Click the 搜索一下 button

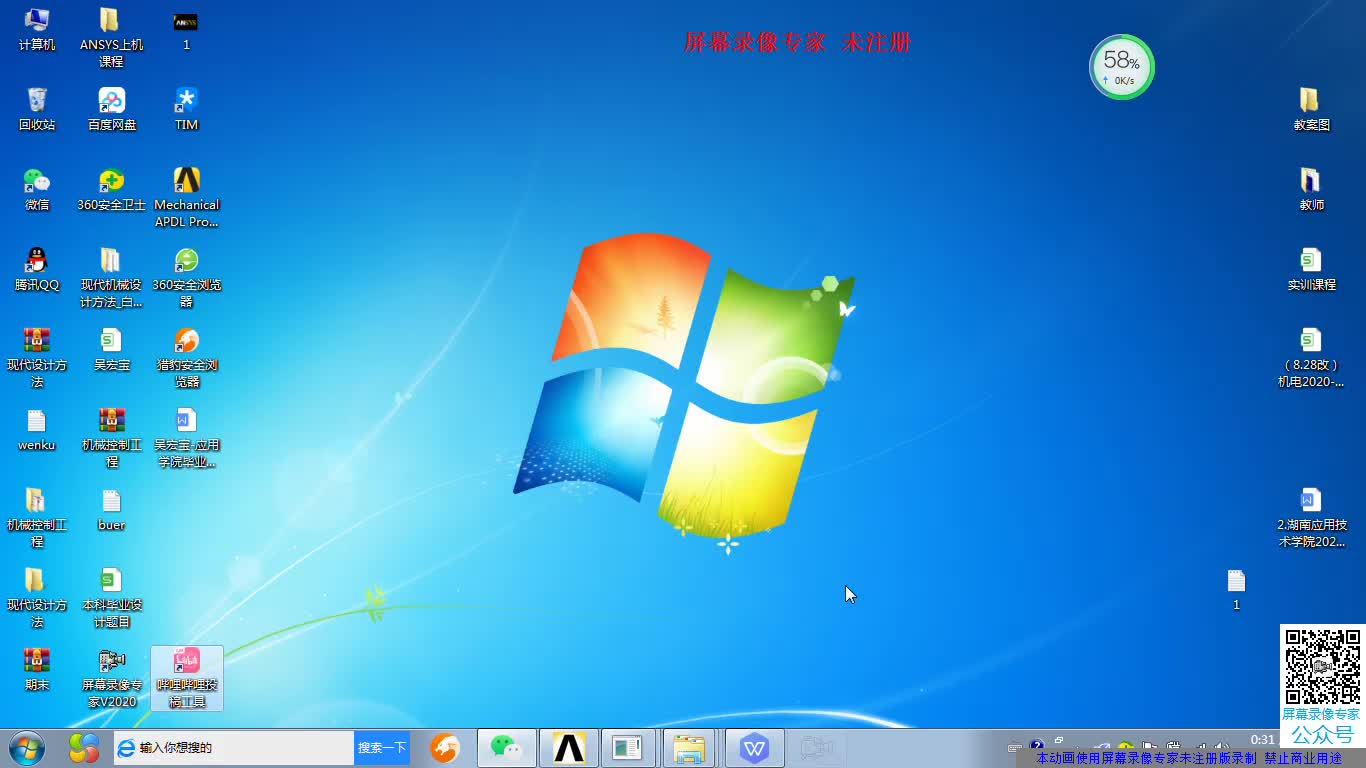pos(382,748)
